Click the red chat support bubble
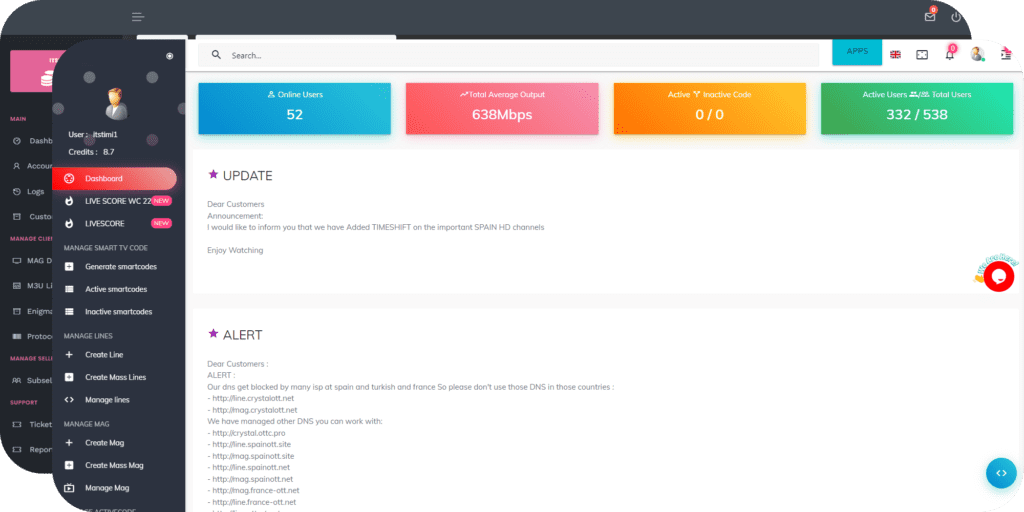Viewport: 1024px width, 512px height. tap(998, 277)
